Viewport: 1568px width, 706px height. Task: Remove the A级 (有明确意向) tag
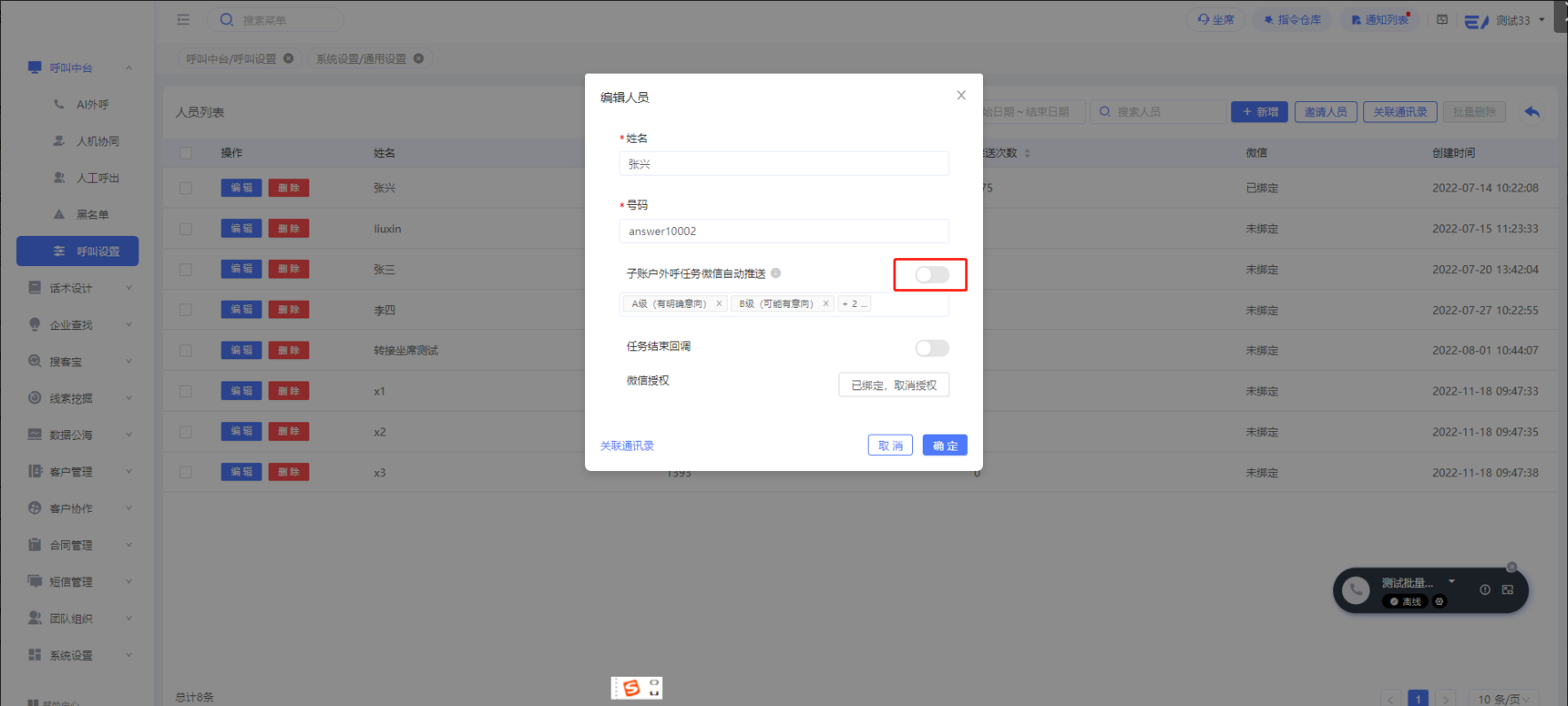click(719, 303)
